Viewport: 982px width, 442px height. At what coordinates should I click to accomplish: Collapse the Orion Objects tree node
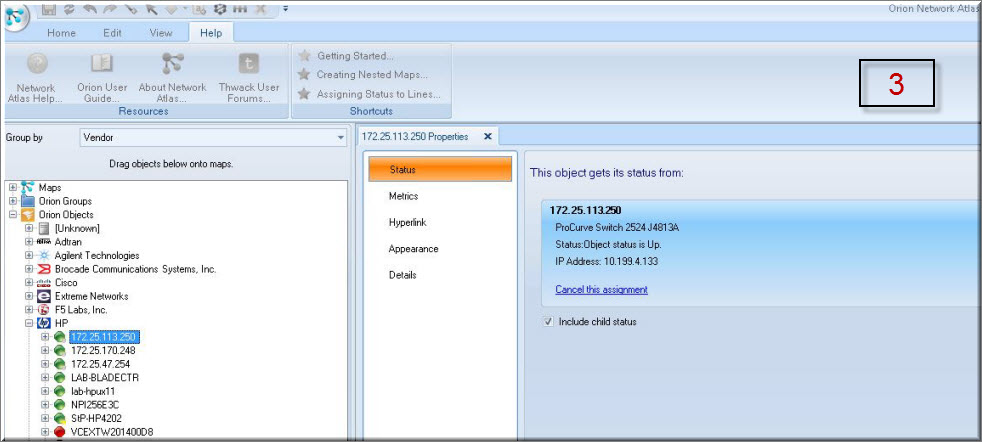click(x=13, y=215)
